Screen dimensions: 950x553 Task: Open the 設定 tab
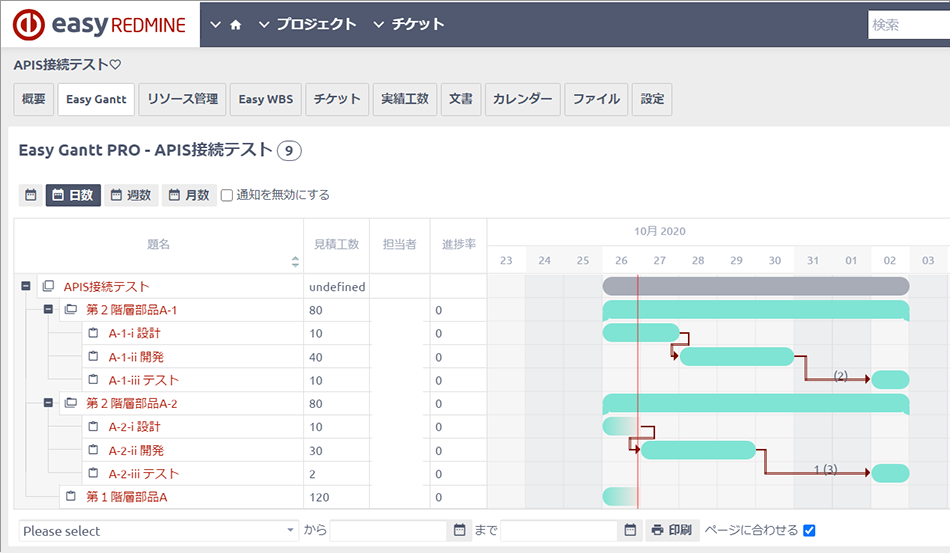pos(652,99)
